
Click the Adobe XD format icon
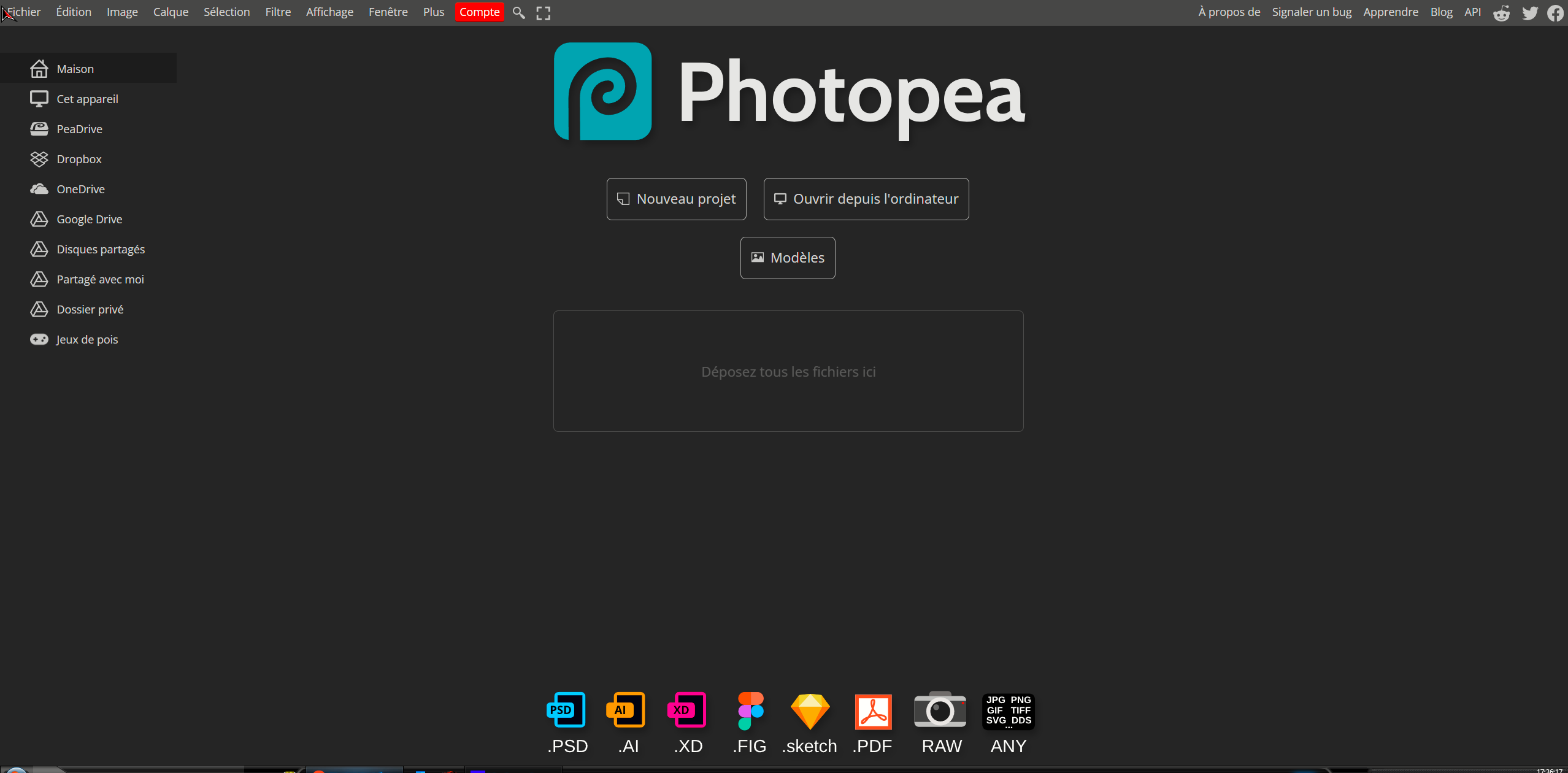687,710
